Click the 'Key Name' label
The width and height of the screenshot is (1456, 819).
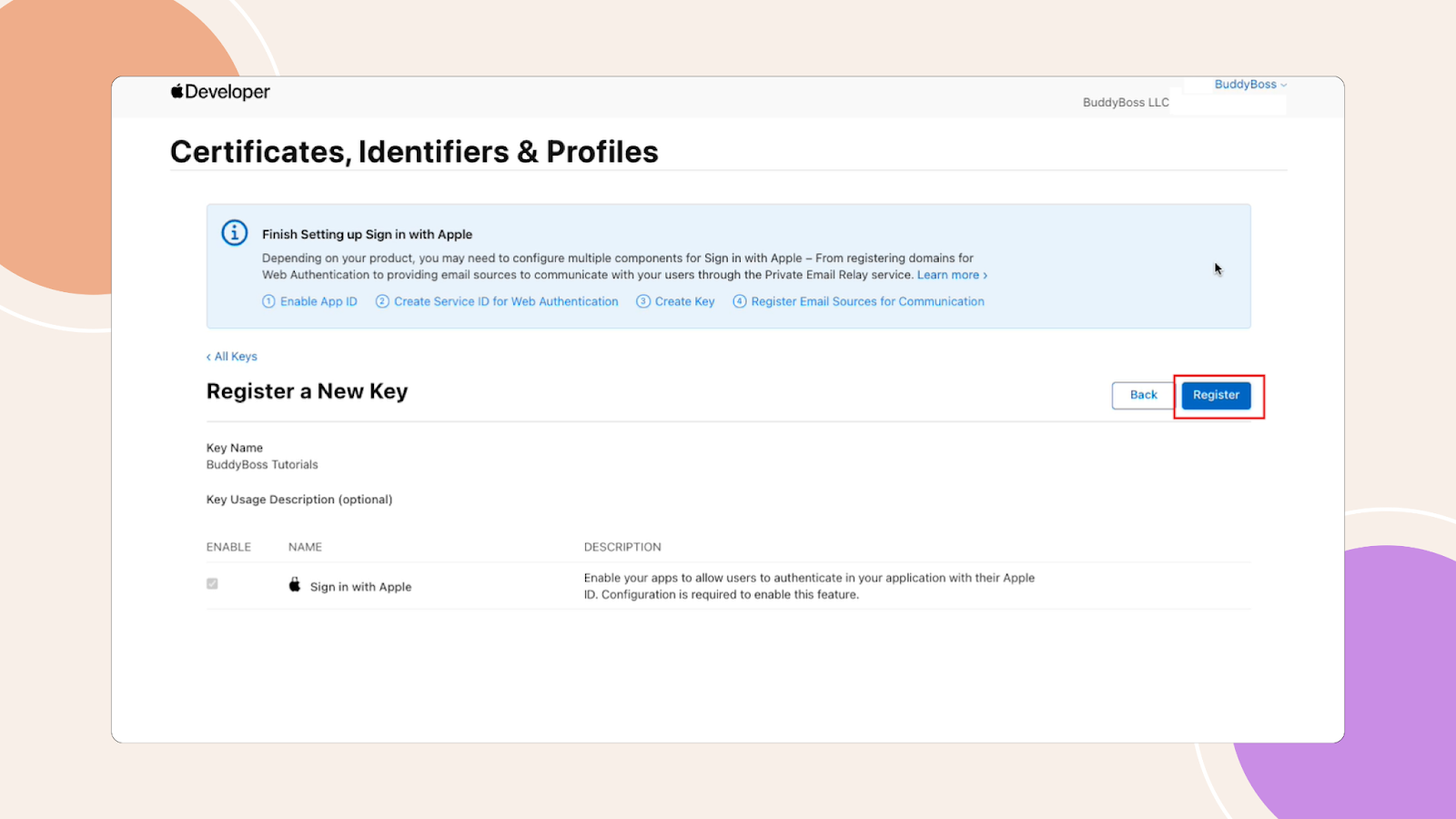pyautogui.click(x=235, y=448)
